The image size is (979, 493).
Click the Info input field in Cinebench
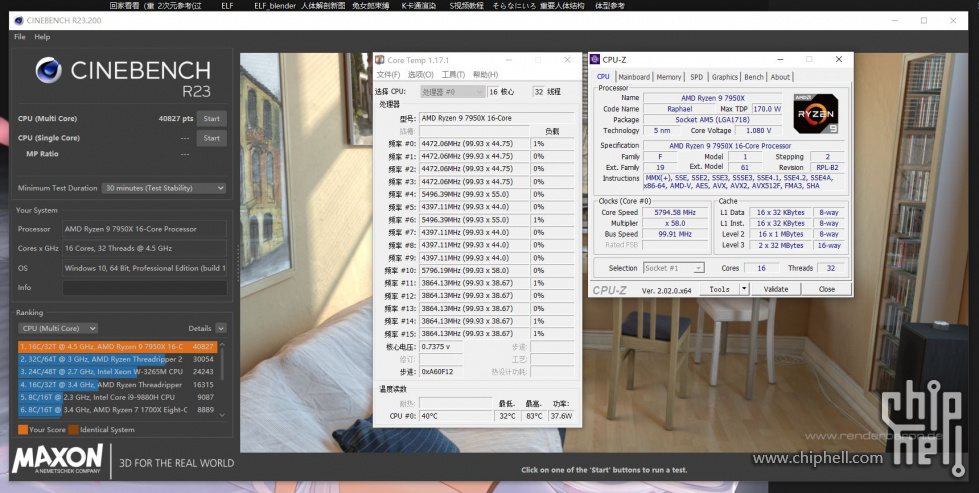(144, 288)
